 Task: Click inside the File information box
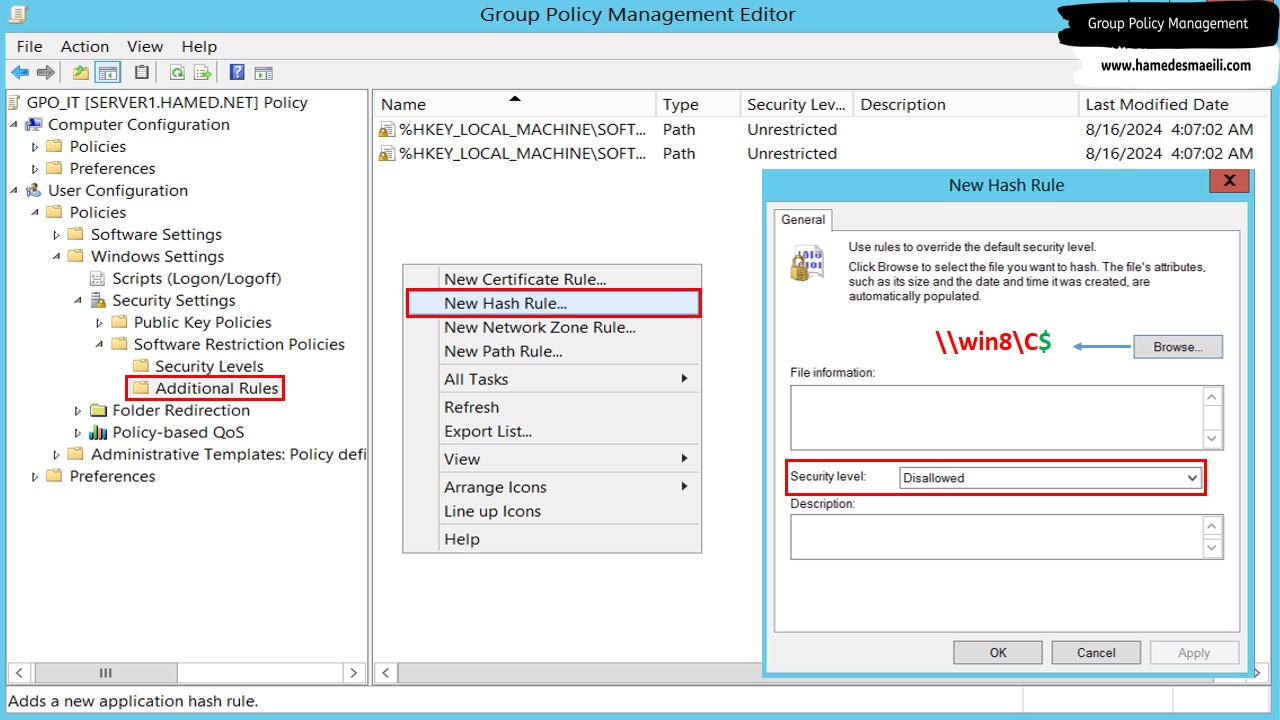click(x=996, y=417)
